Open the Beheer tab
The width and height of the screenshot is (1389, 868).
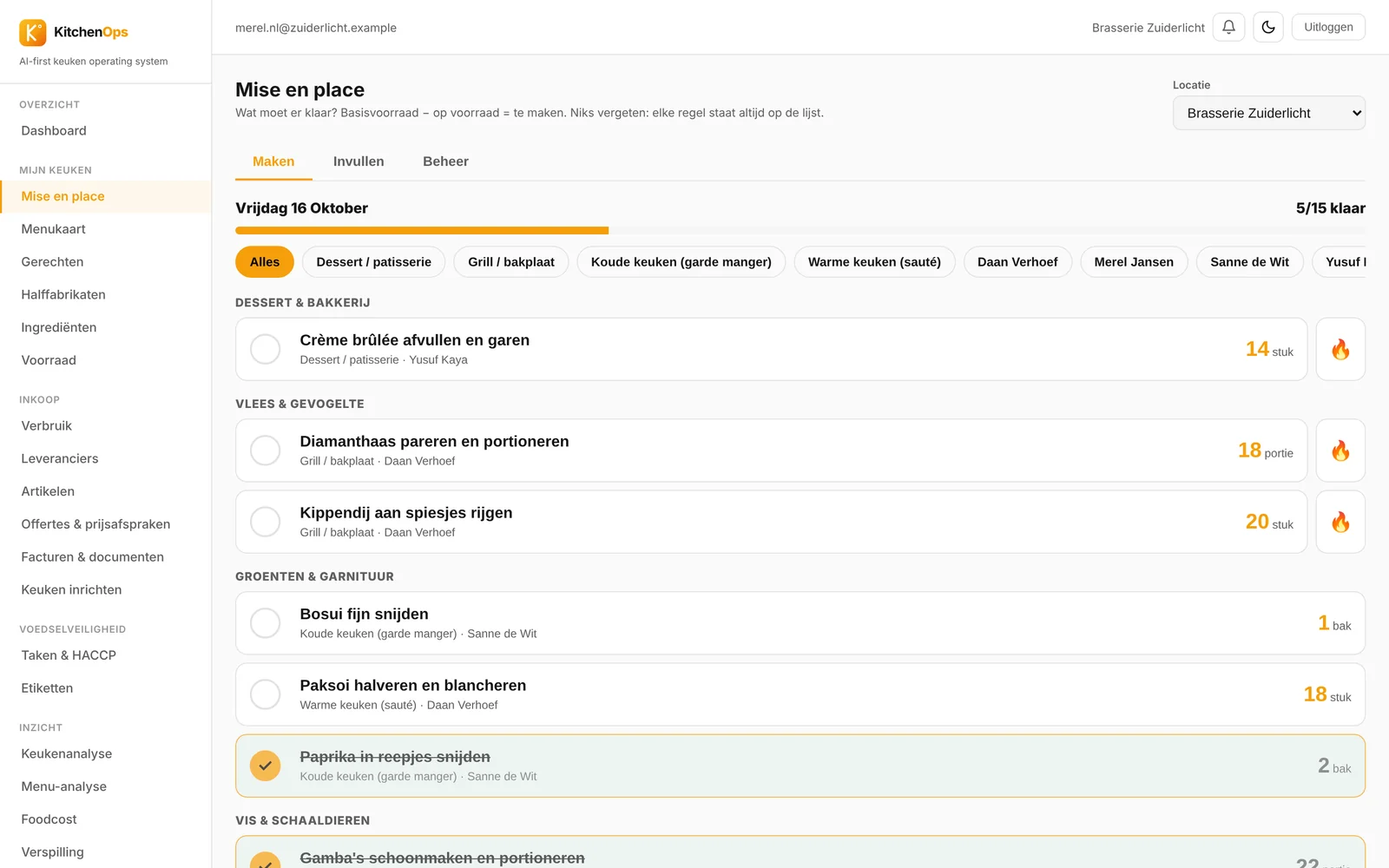tap(445, 161)
